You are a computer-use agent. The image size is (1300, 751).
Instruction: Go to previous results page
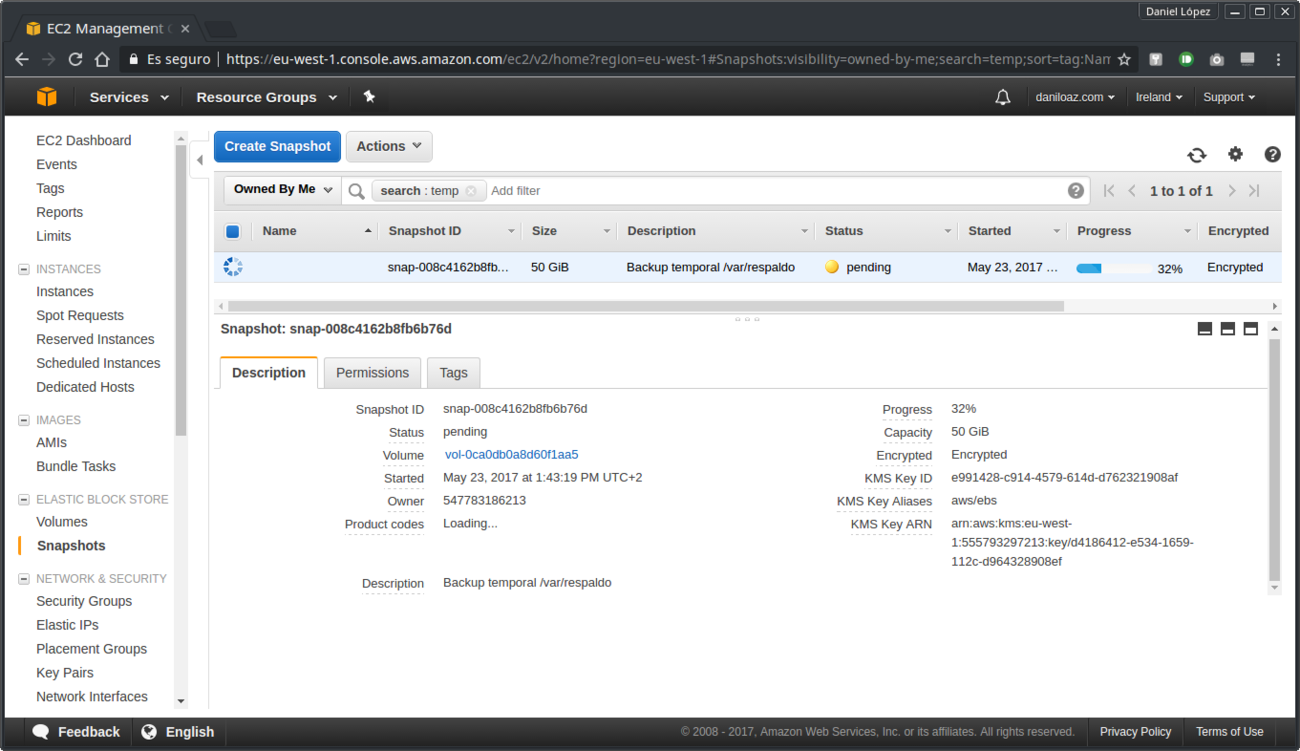click(x=1132, y=191)
